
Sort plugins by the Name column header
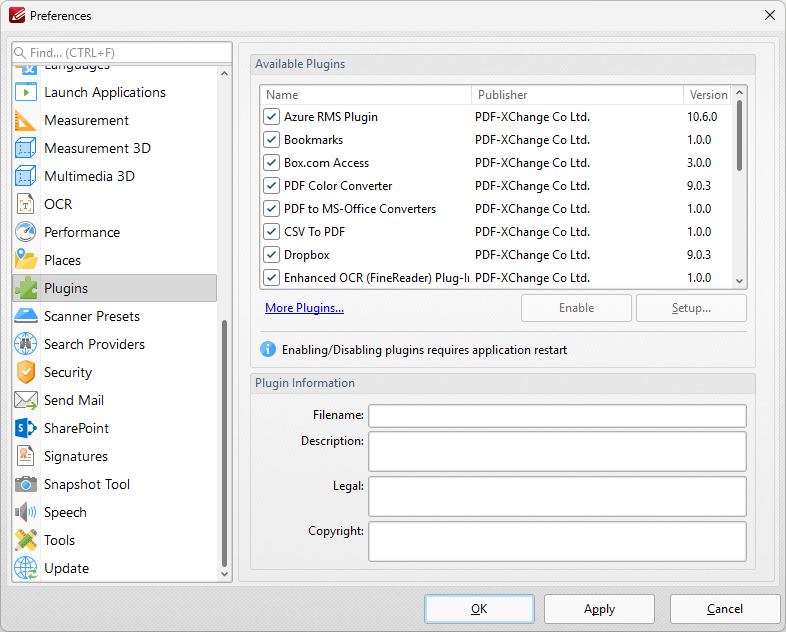pos(366,95)
